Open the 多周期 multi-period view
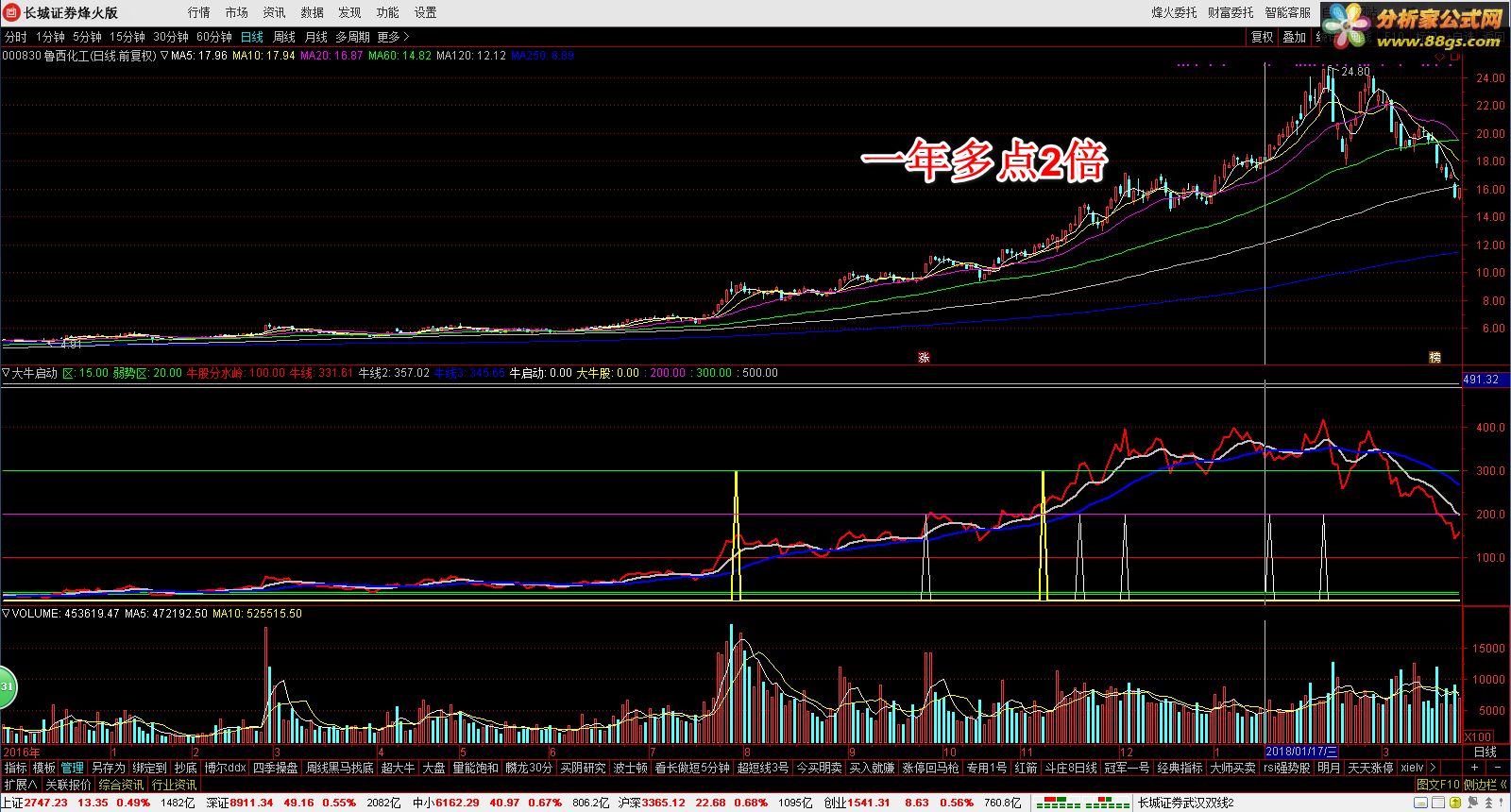The width and height of the screenshot is (1511, 812). point(352,37)
